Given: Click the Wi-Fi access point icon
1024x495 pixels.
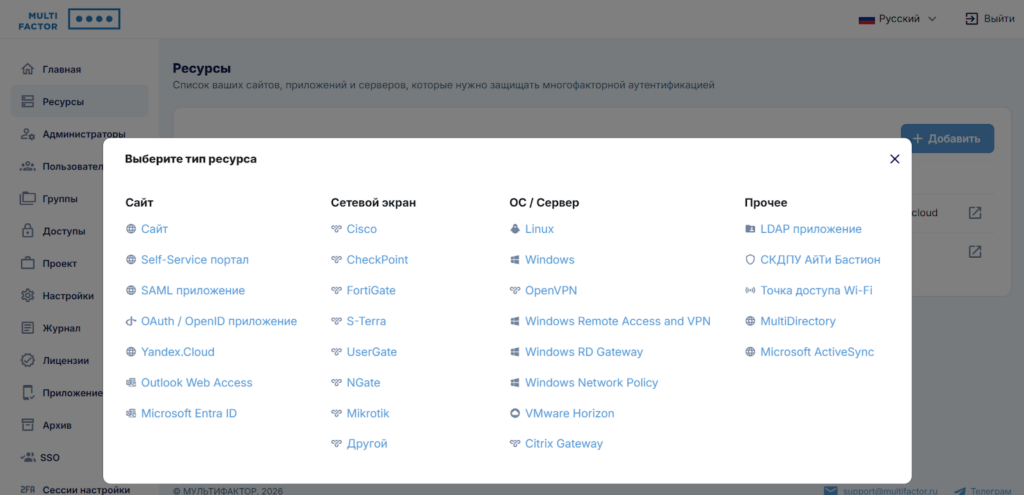Looking at the screenshot, I should pyautogui.click(x=750, y=291).
